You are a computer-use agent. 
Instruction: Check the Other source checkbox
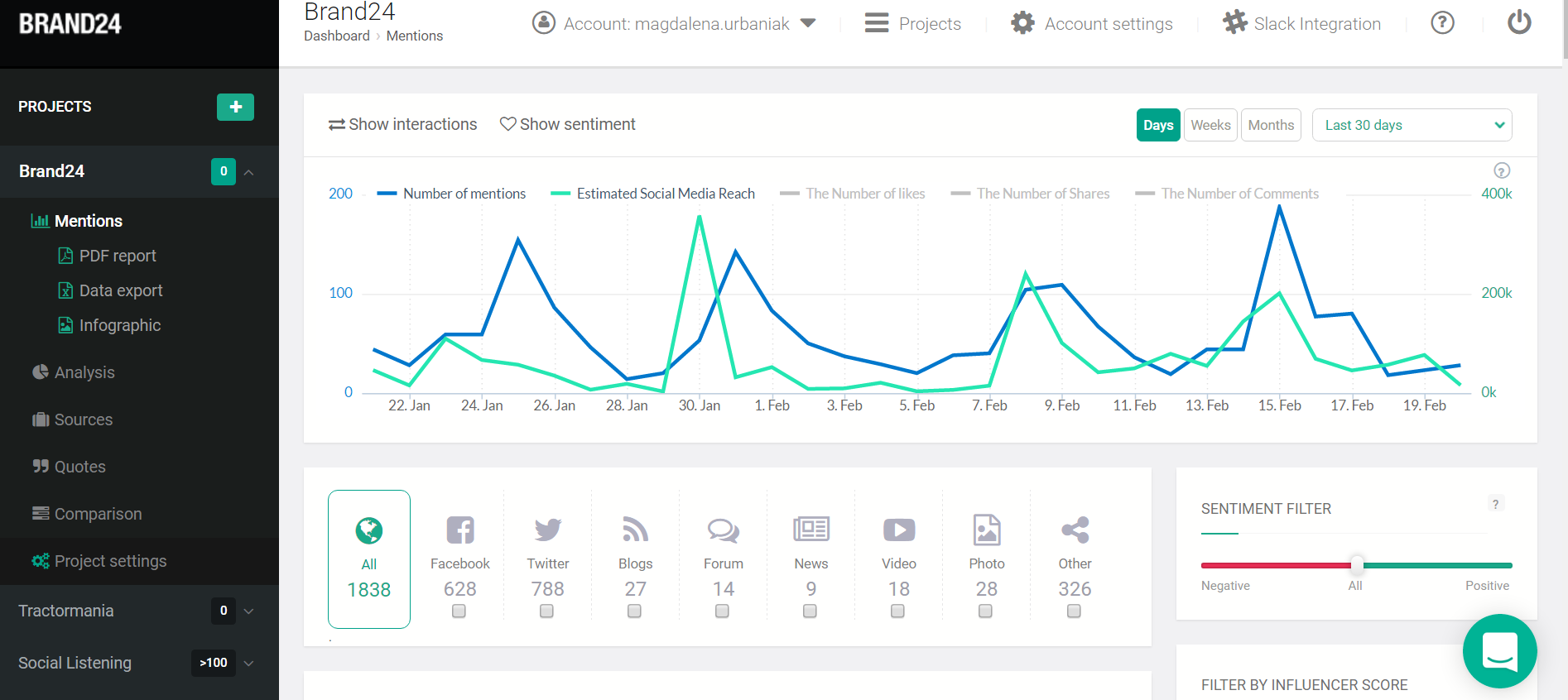click(1074, 611)
